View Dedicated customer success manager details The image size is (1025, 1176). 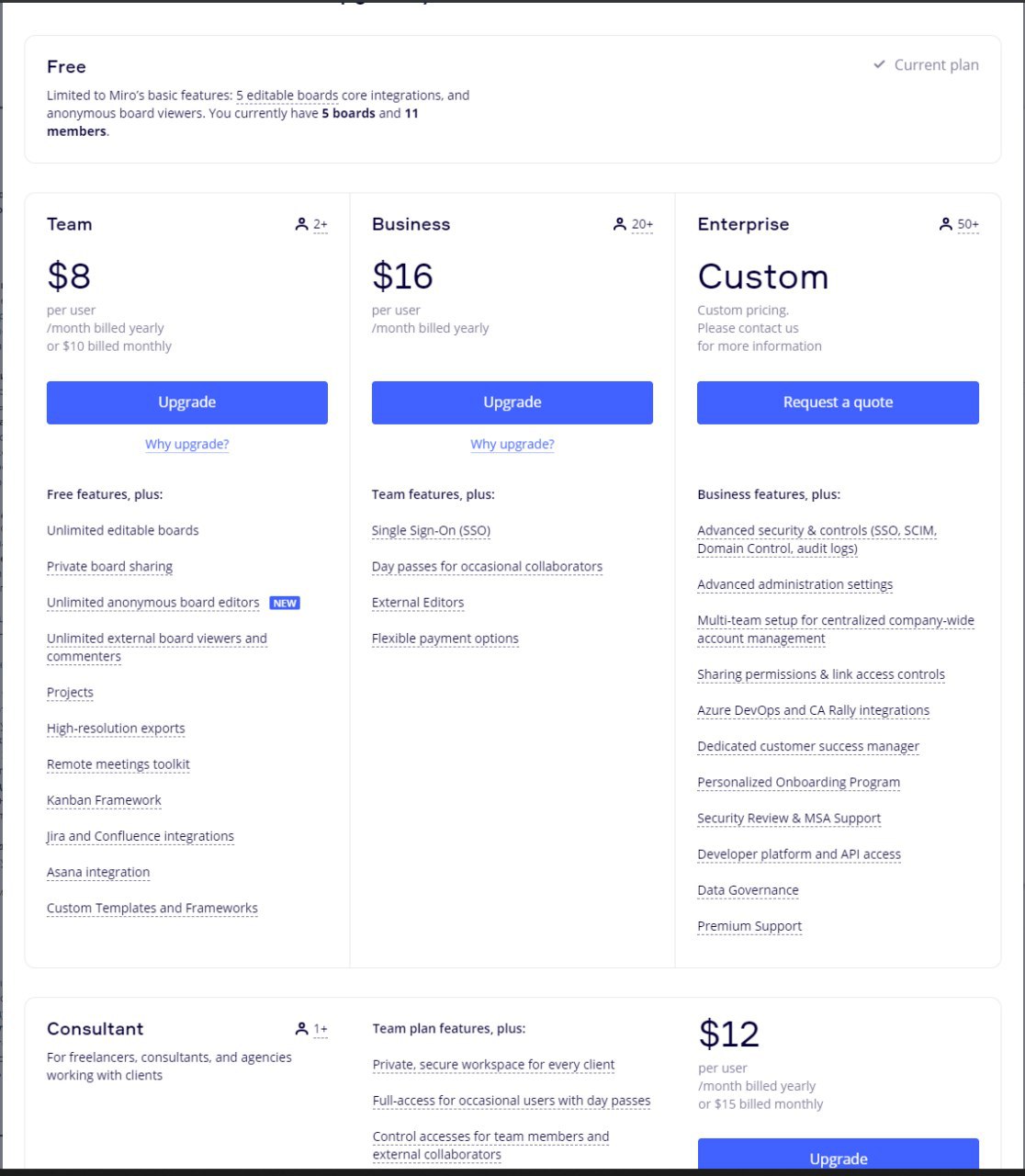pos(808,747)
